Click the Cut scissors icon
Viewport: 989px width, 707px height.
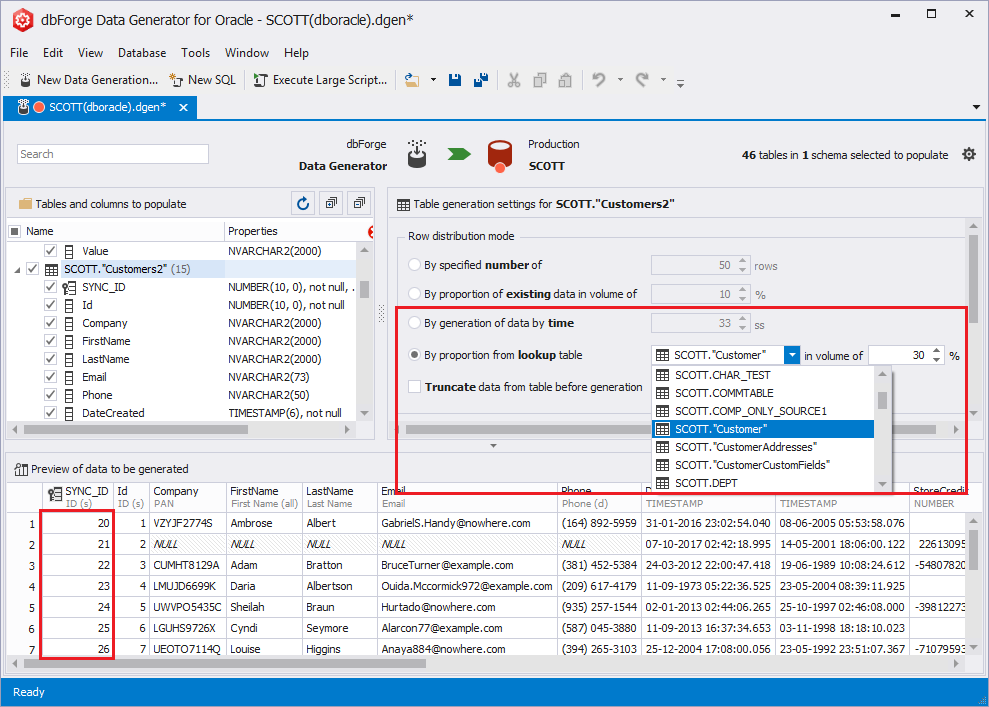tap(514, 80)
